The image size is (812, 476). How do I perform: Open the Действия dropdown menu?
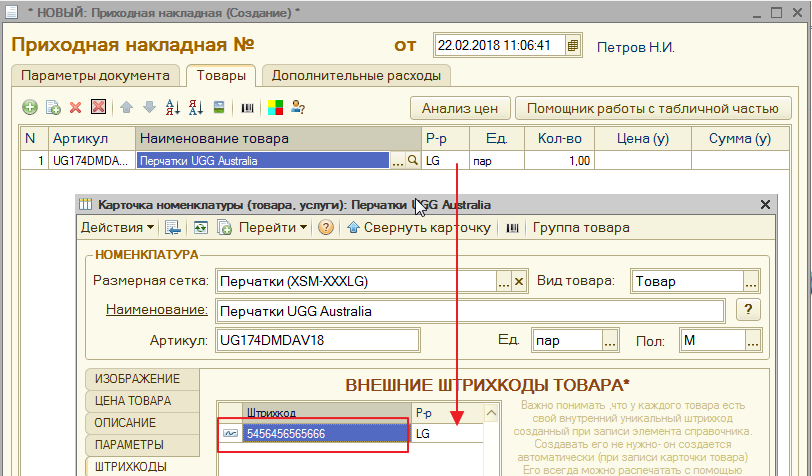pyautogui.click(x=117, y=227)
